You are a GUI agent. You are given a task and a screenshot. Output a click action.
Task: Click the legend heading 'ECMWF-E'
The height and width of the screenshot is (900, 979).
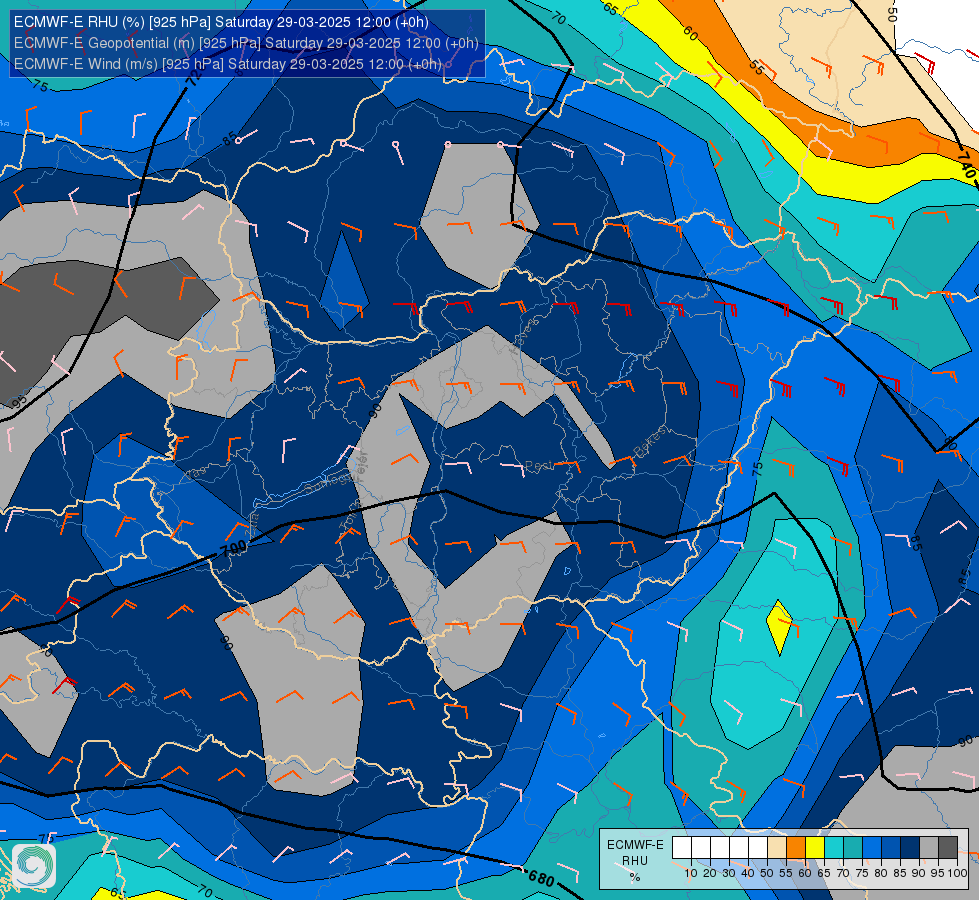coord(635,845)
